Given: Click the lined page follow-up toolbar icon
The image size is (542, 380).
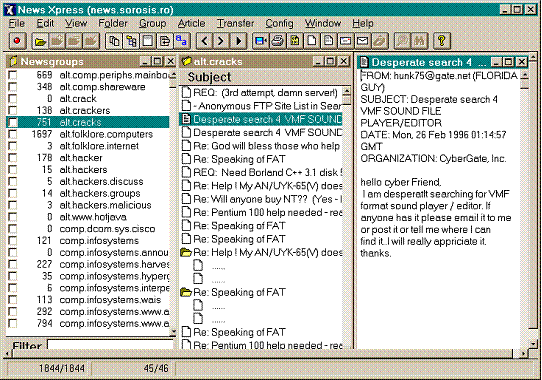Looking at the screenshot, I should [328, 41].
